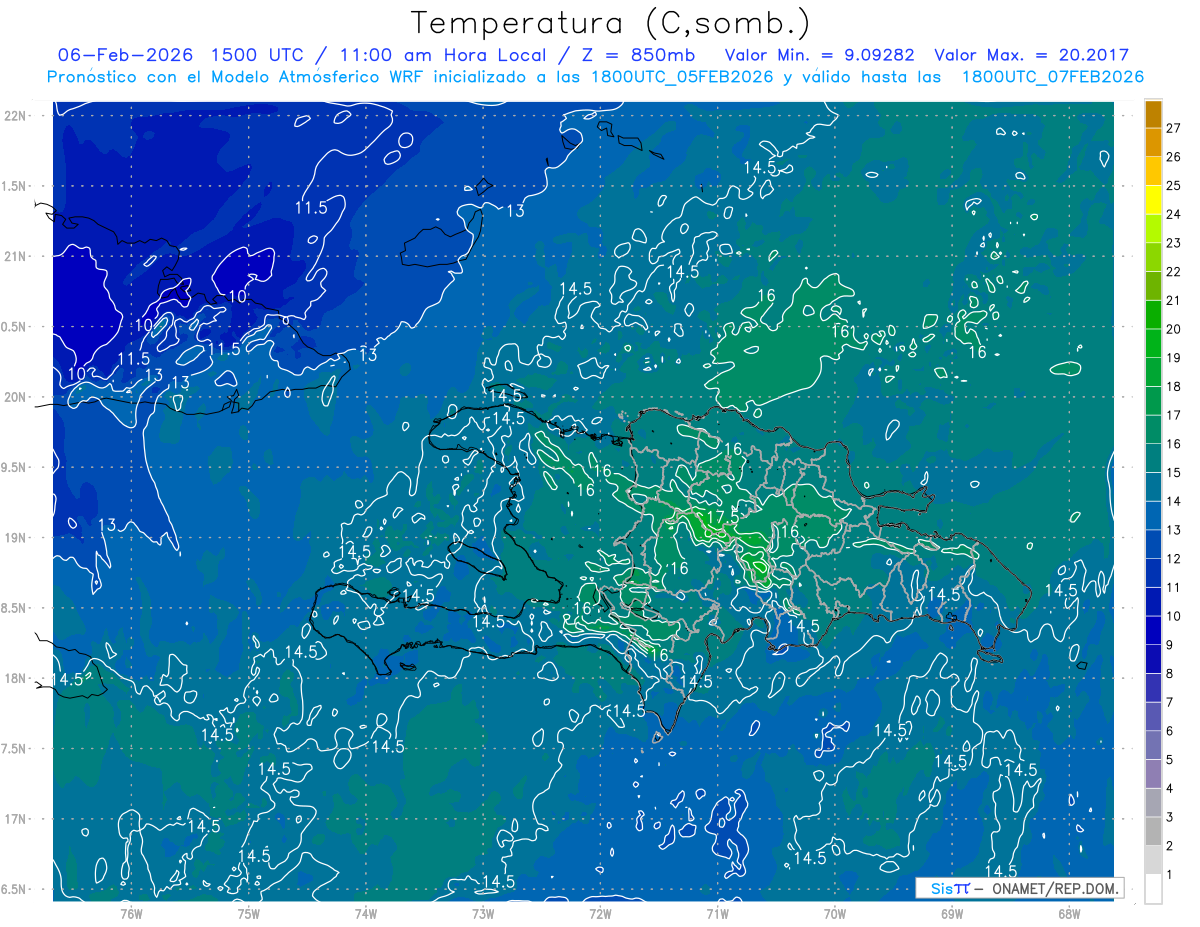The height and width of the screenshot is (927, 1200).
Task: Click the "75W" longitude axis label
Action: point(248,914)
